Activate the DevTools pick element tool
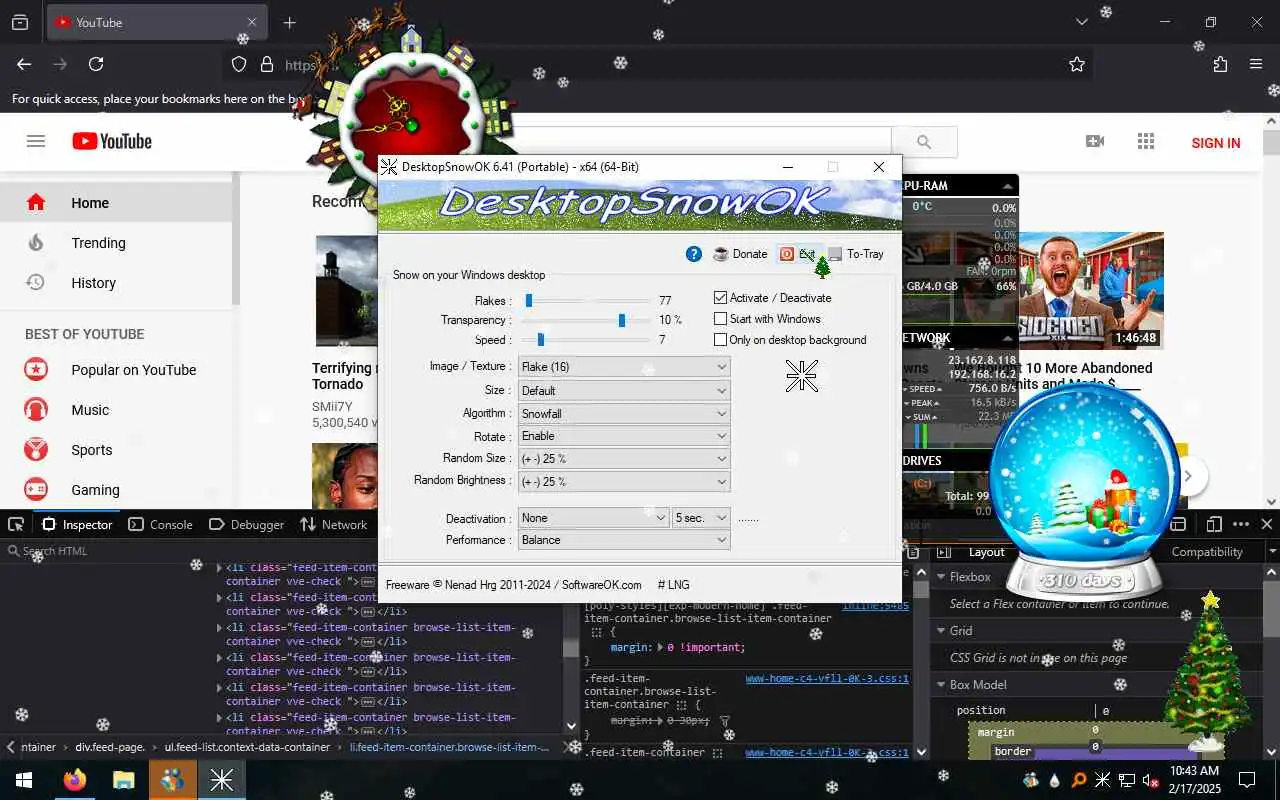 coord(16,524)
